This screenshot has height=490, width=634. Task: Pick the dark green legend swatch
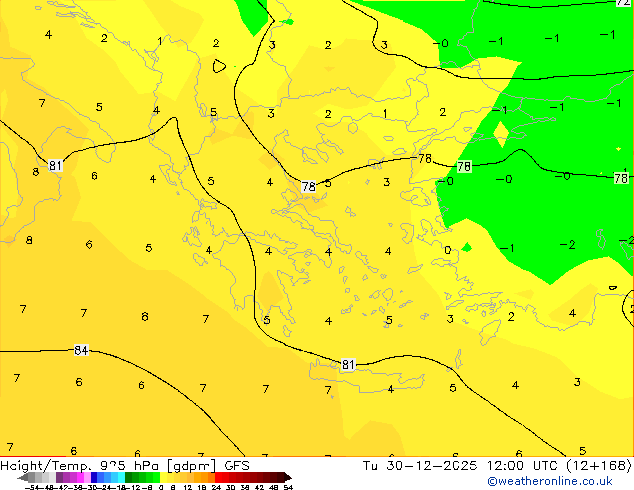coord(129,478)
